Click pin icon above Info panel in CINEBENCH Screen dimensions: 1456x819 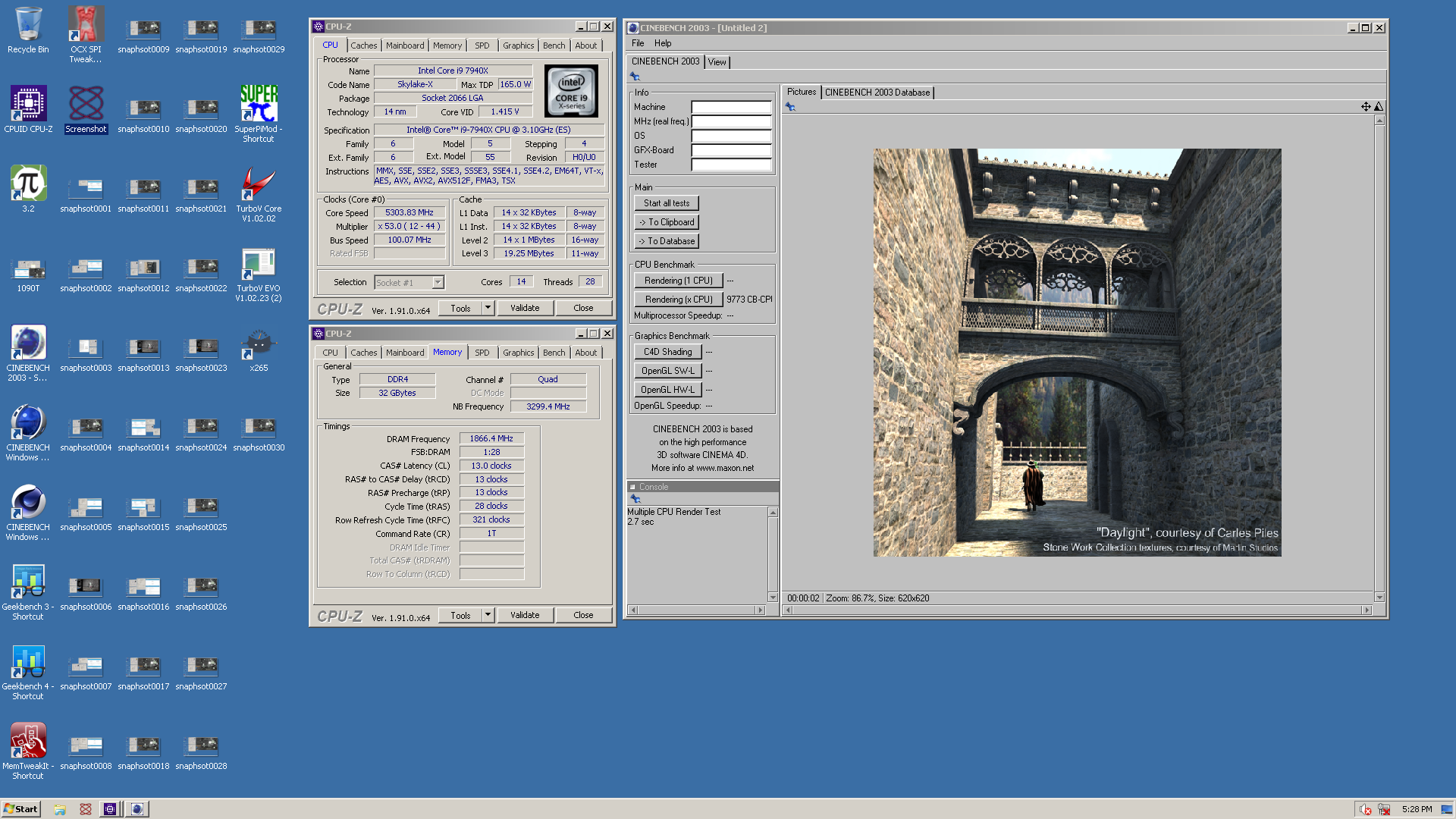[635, 77]
